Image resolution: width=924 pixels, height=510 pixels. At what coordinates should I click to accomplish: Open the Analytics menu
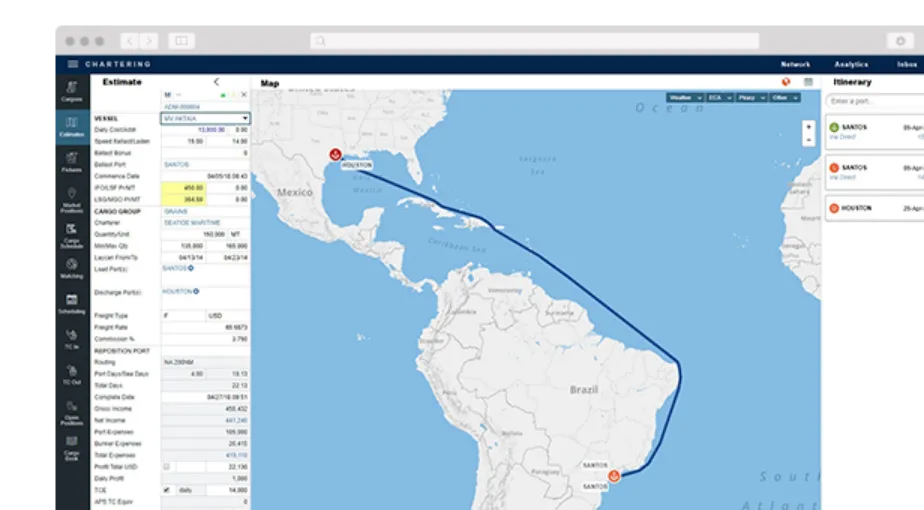coord(851,64)
